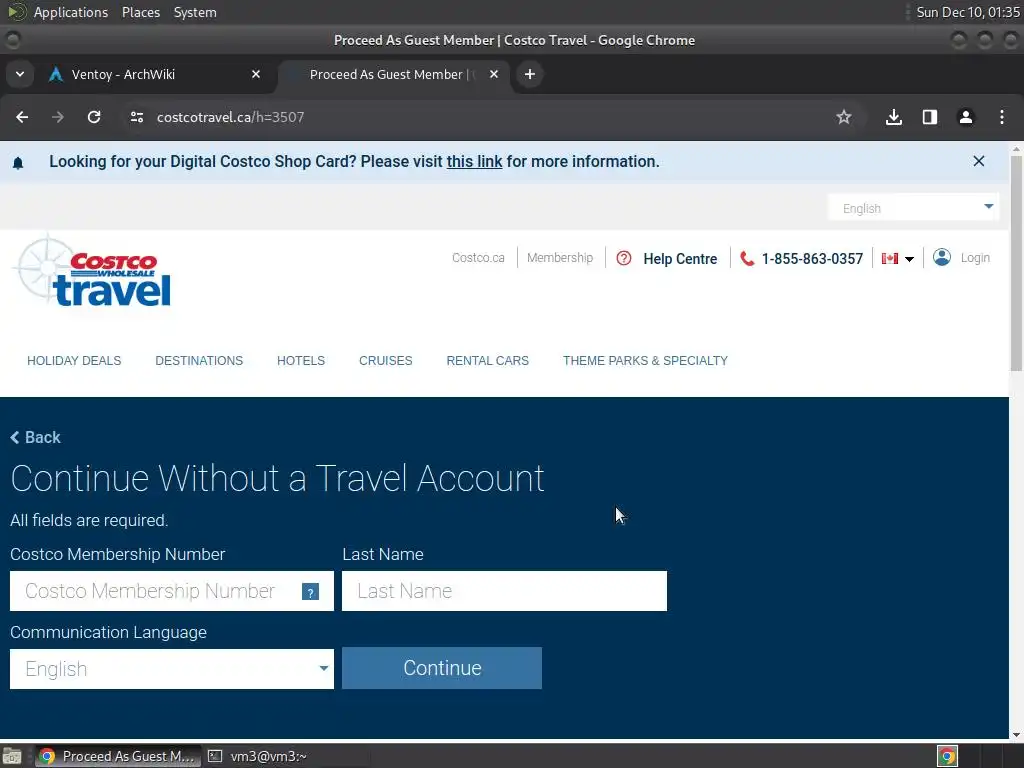Click the Chrome icon in bottom-right tray
This screenshot has width=1024, height=768.
click(x=948, y=756)
